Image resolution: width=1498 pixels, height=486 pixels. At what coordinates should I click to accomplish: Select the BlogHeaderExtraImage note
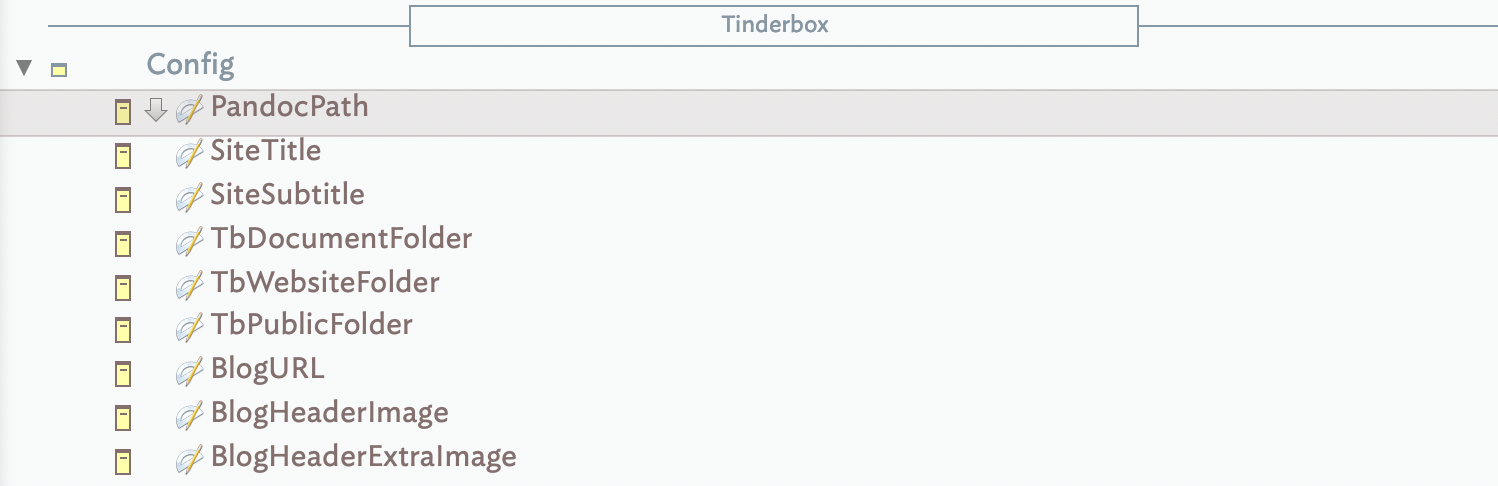pyautogui.click(x=363, y=457)
